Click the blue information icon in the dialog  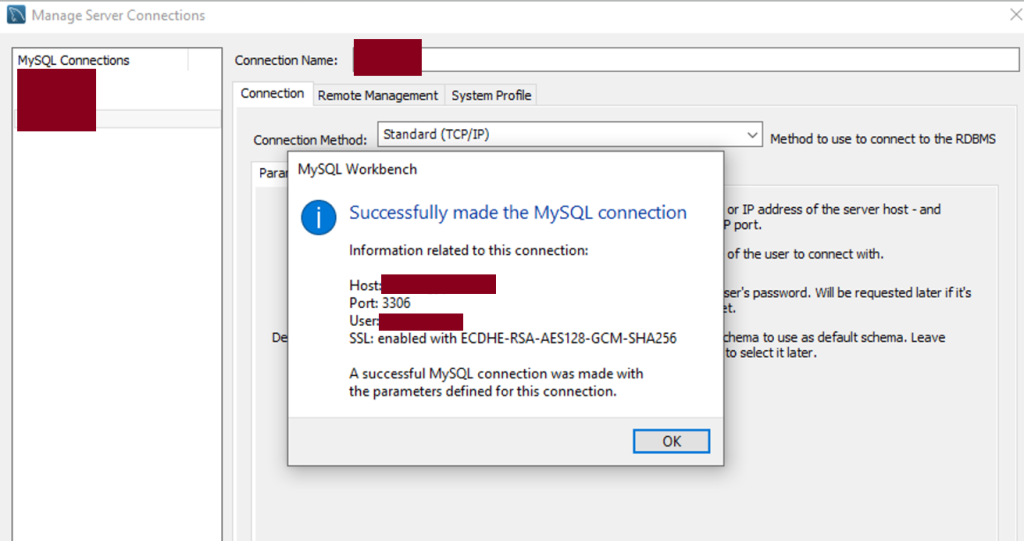click(319, 218)
